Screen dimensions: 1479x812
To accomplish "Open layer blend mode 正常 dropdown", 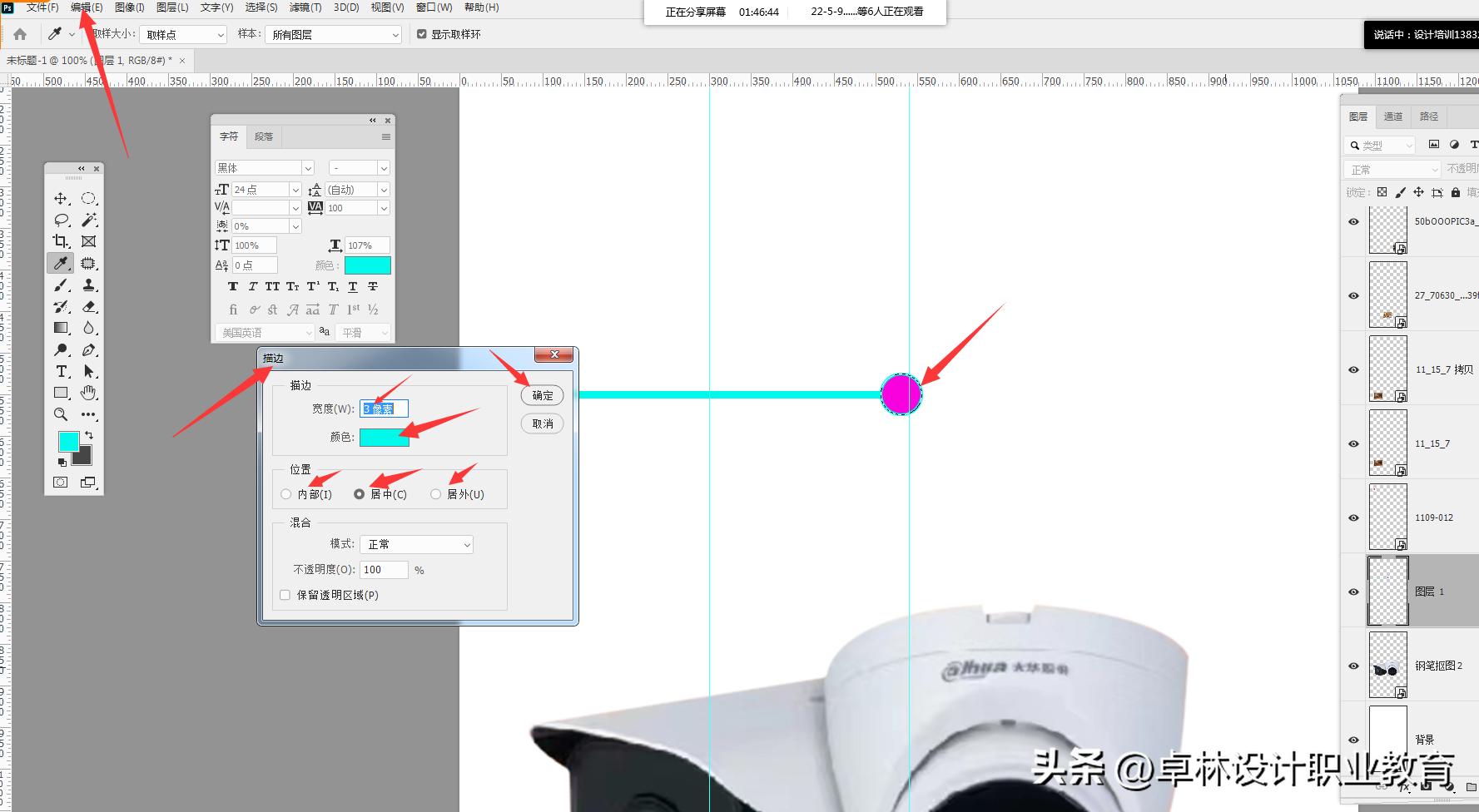I will pos(1392,169).
